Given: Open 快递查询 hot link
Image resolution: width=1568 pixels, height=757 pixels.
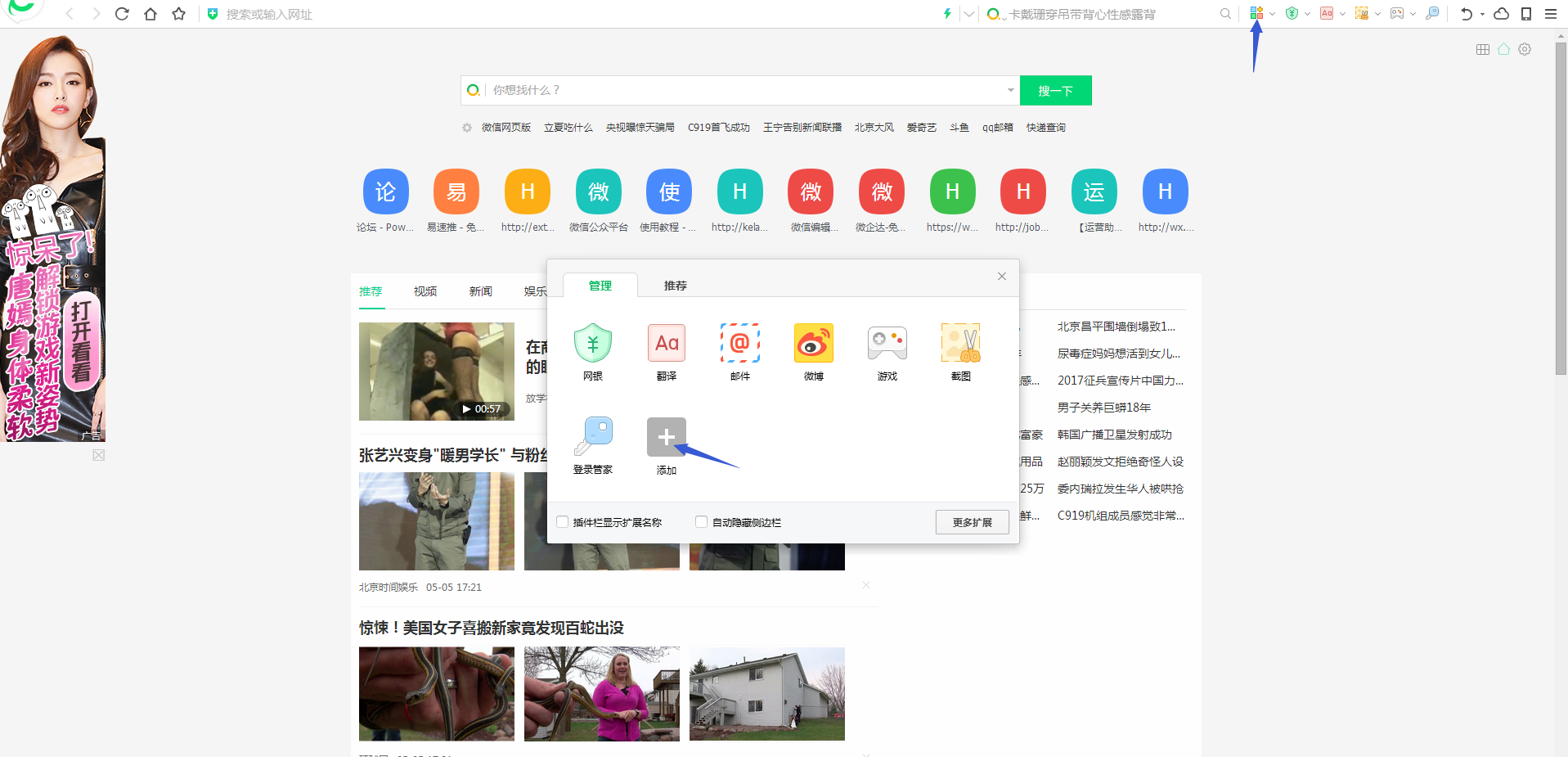Looking at the screenshot, I should pyautogui.click(x=1046, y=128).
